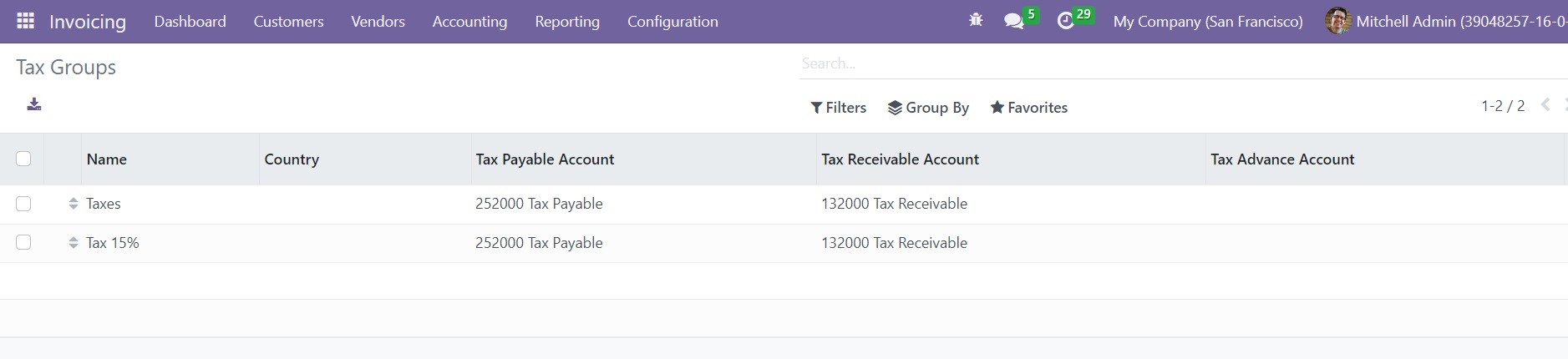Click the debug bug icon
1568x359 pixels.
(x=976, y=21)
